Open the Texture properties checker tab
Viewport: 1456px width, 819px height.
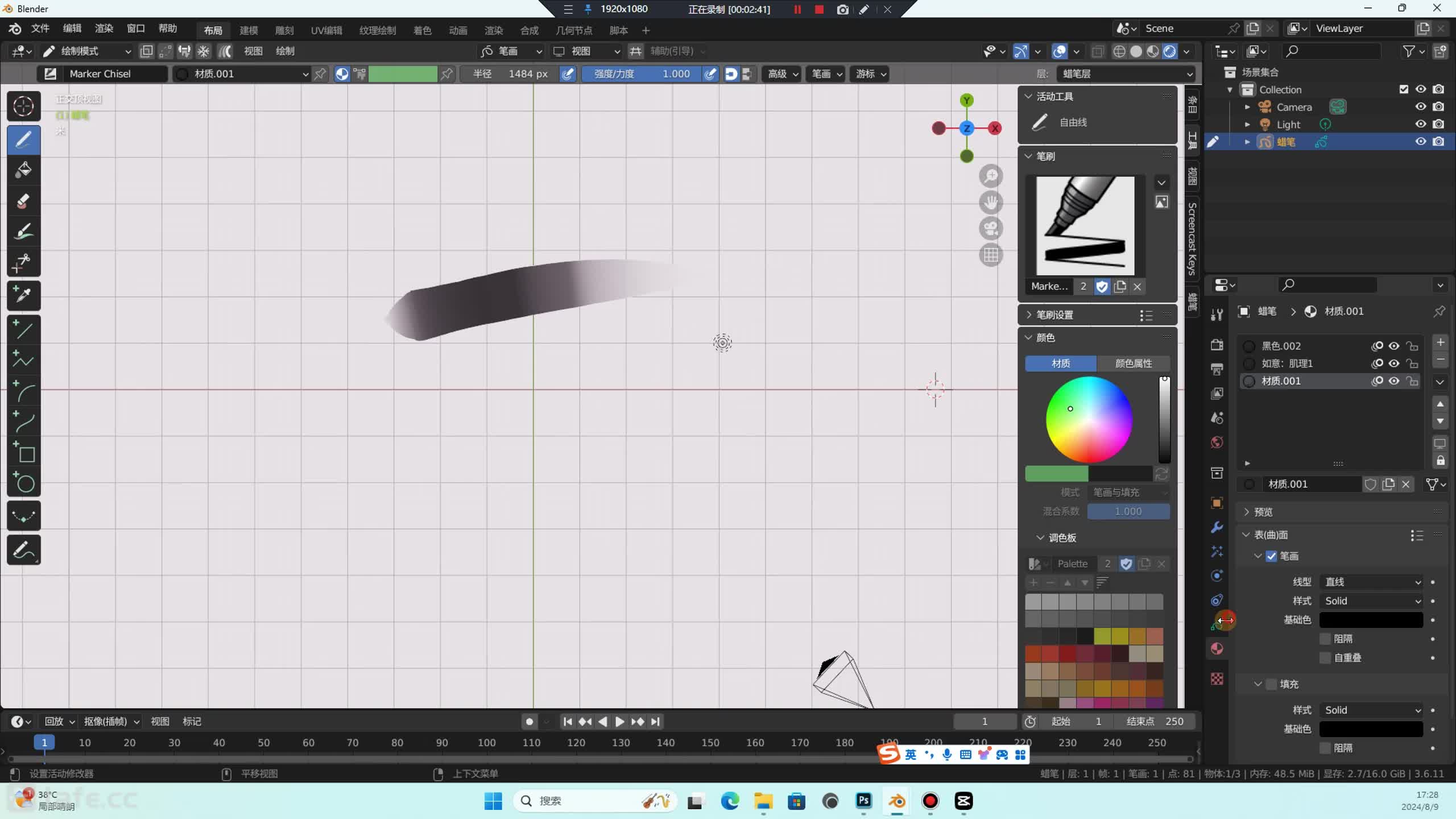pos(1217,679)
